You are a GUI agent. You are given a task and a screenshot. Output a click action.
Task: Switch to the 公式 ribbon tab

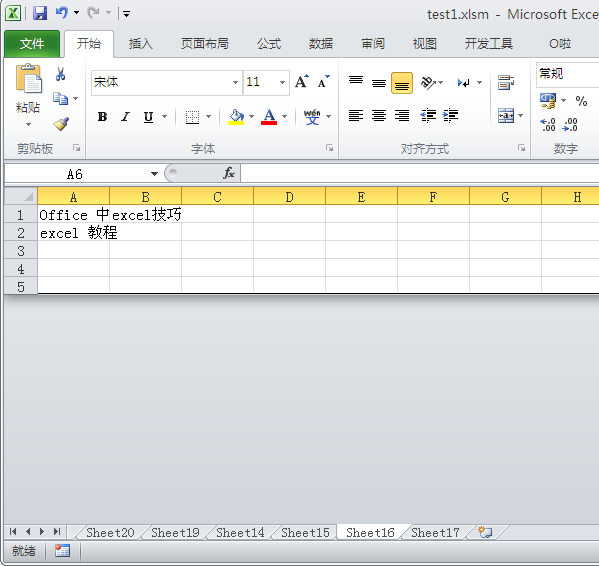point(269,44)
